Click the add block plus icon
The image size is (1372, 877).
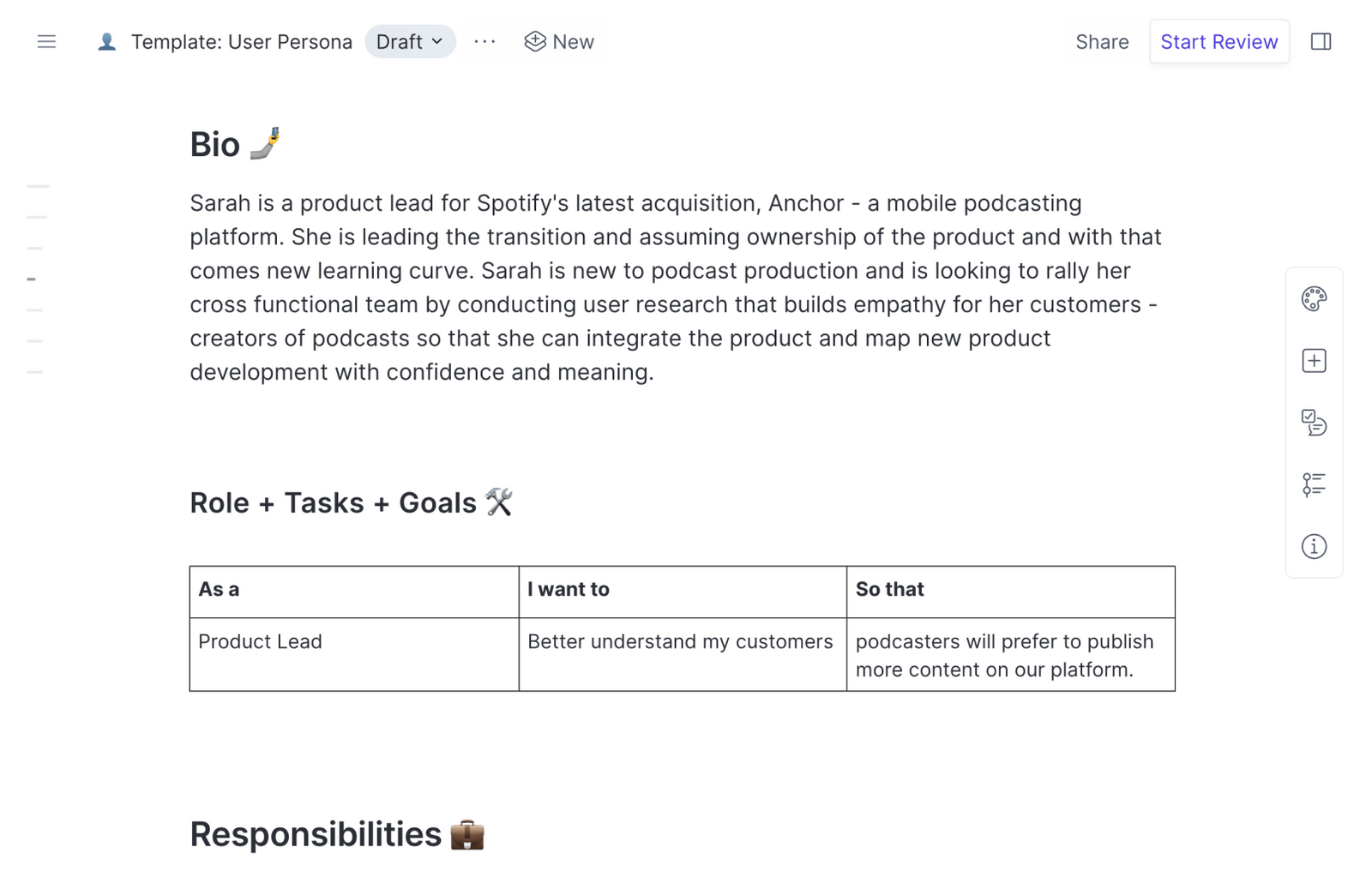click(1314, 360)
